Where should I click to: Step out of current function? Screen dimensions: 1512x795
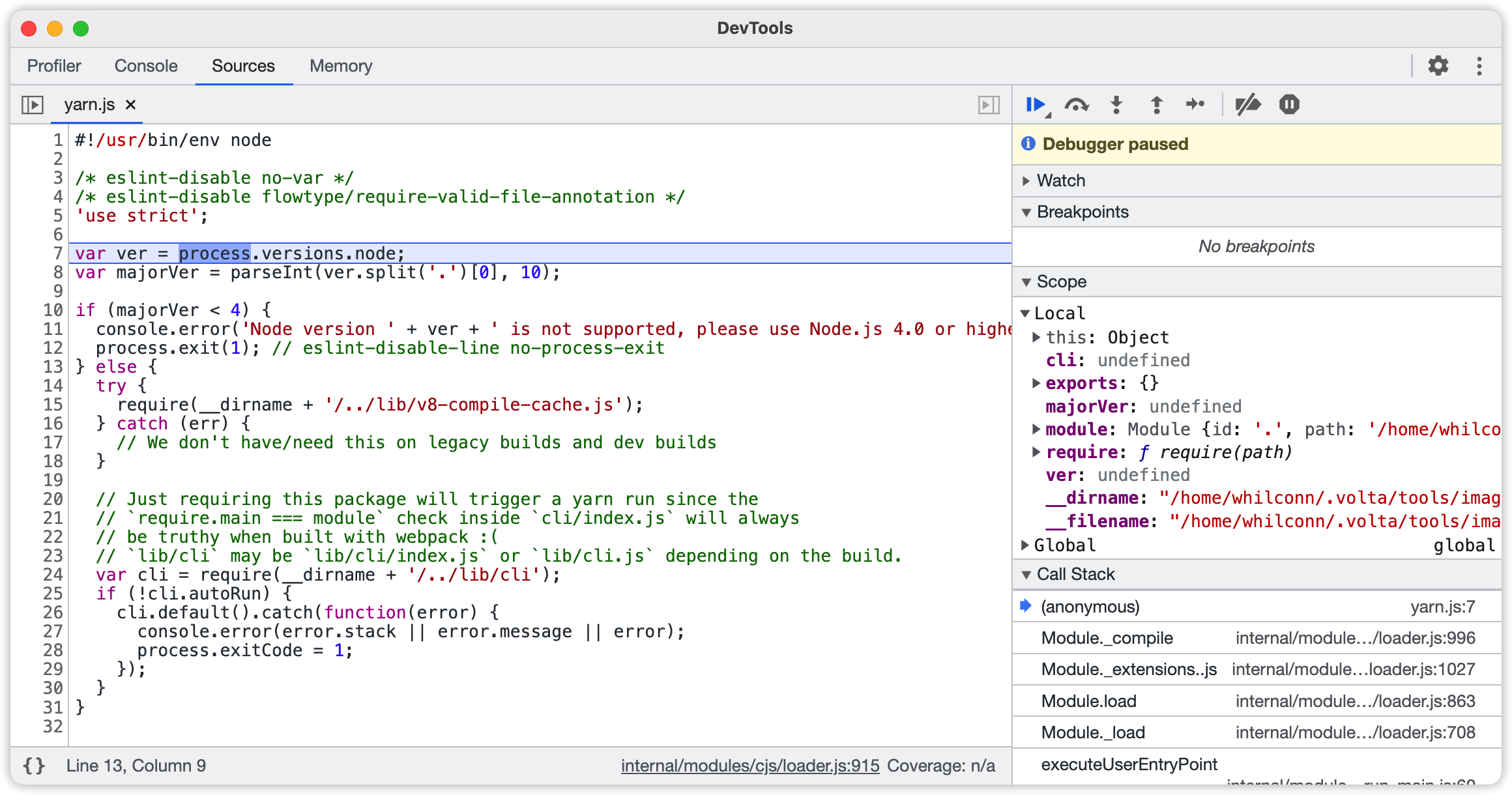(1157, 104)
